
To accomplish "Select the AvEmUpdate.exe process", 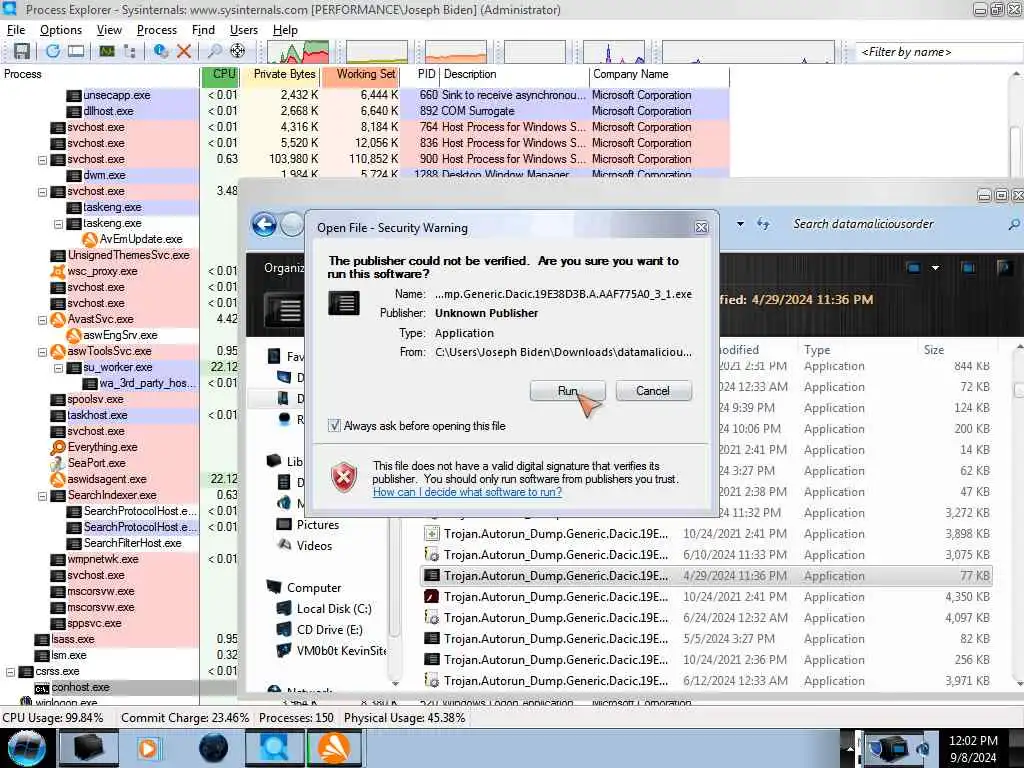I will (x=140, y=239).
